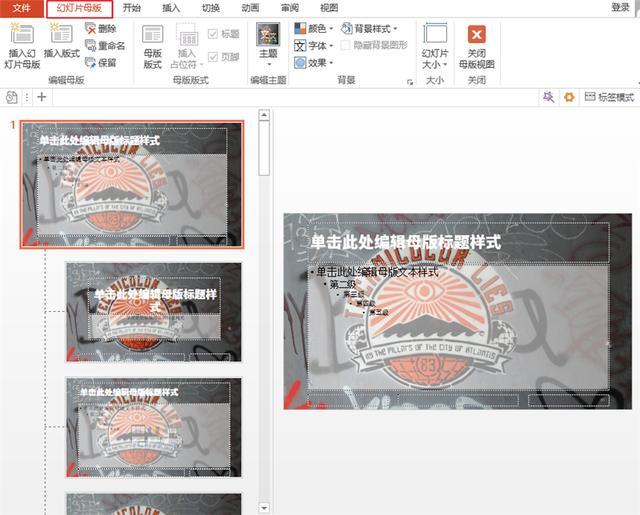Viewport: 640px width, 515px height.
Task: Open the 背景样式 dropdown
Action: click(369, 29)
